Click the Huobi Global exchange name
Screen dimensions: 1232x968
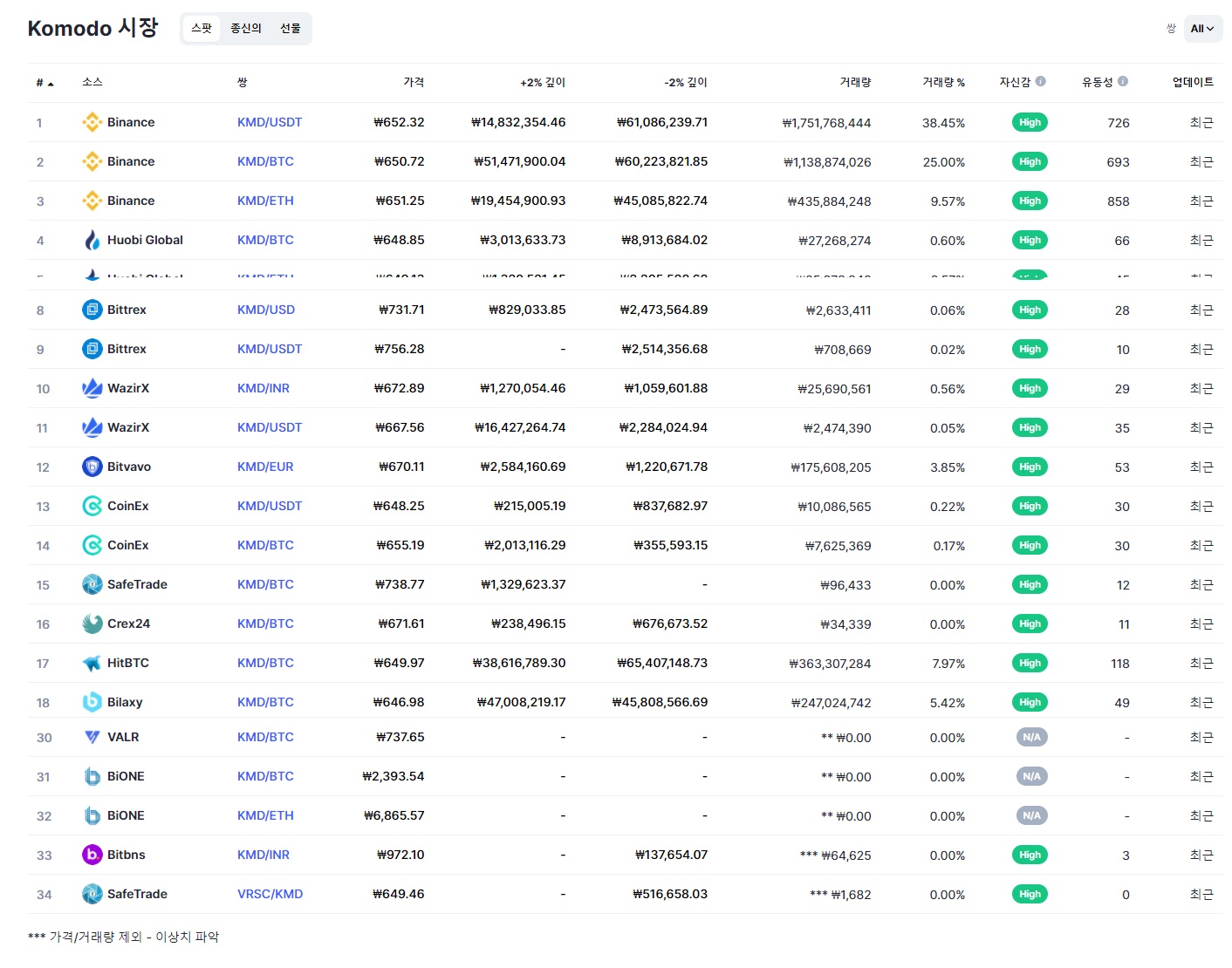[145, 240]
